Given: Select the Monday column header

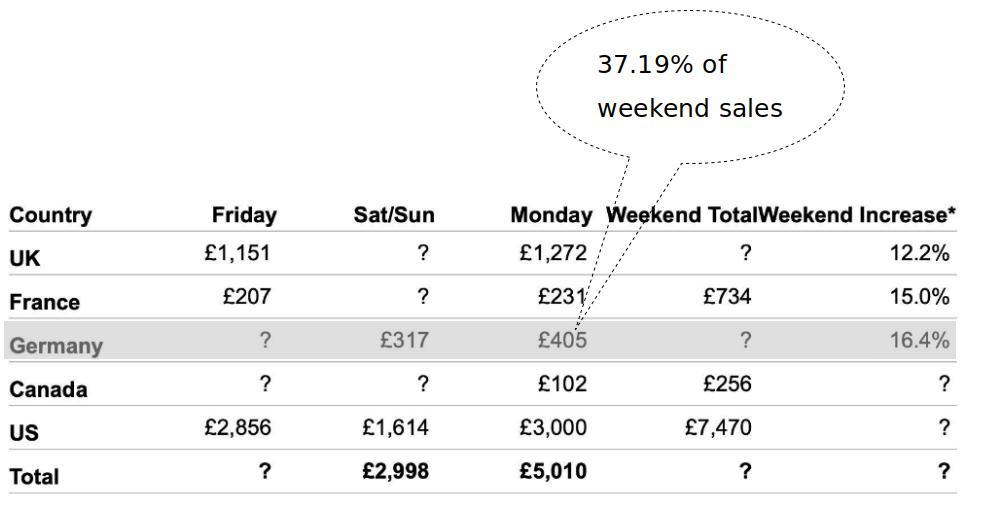Looking at the screenshot, I should point(551,215).
